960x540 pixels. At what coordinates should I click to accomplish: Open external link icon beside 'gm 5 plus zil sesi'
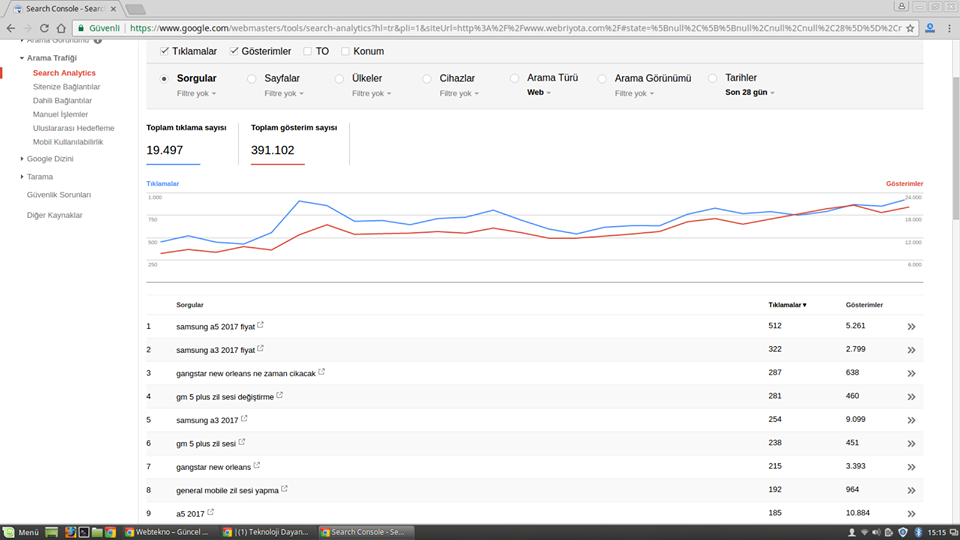241,442
